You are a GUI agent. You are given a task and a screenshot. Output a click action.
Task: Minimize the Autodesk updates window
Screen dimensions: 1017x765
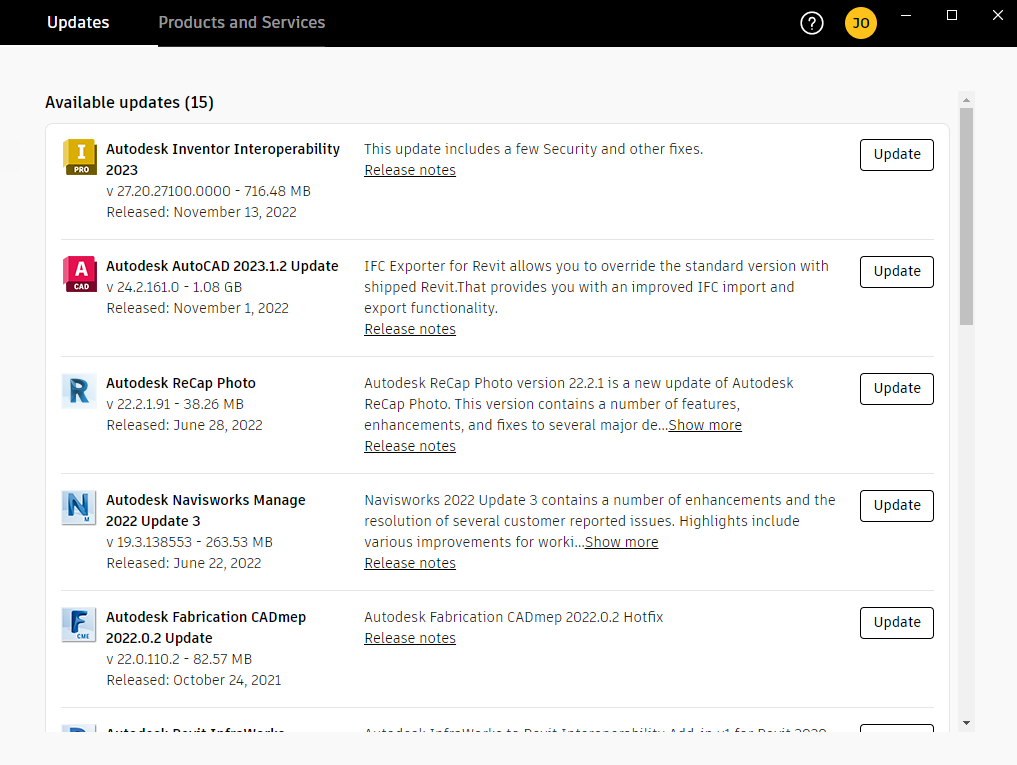point(906,16)
